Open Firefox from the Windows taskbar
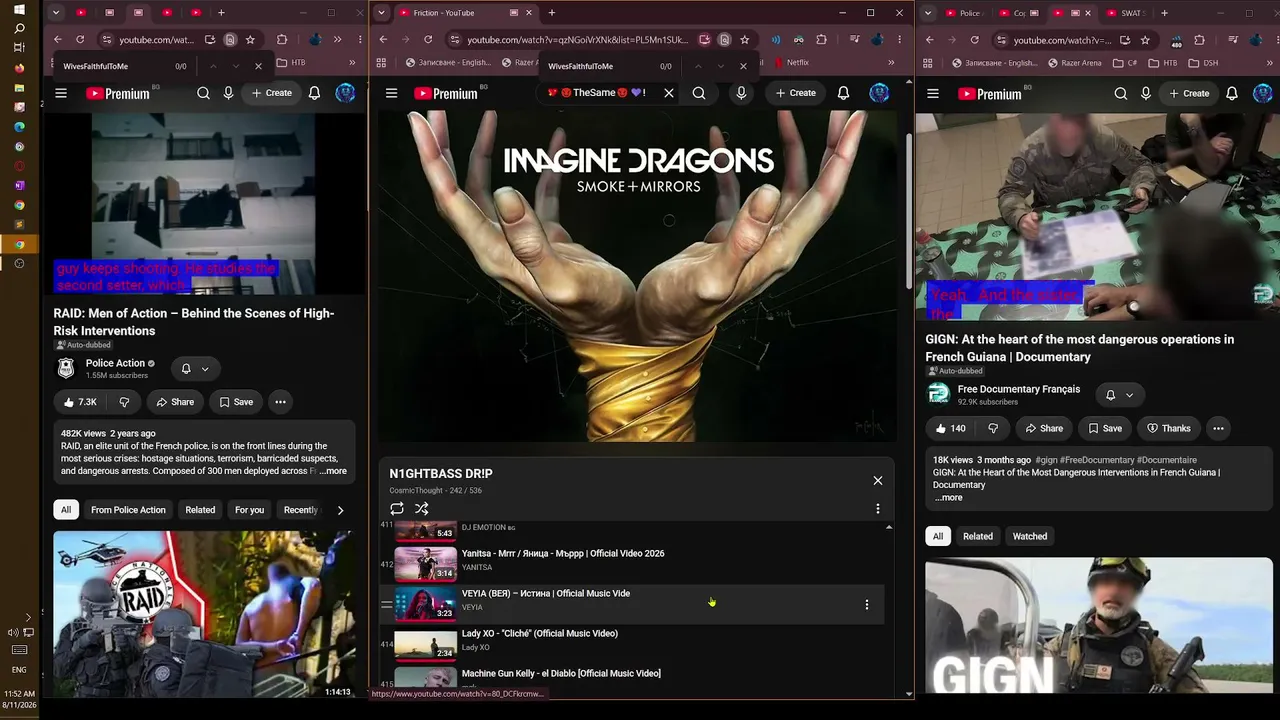 point(19,68)
